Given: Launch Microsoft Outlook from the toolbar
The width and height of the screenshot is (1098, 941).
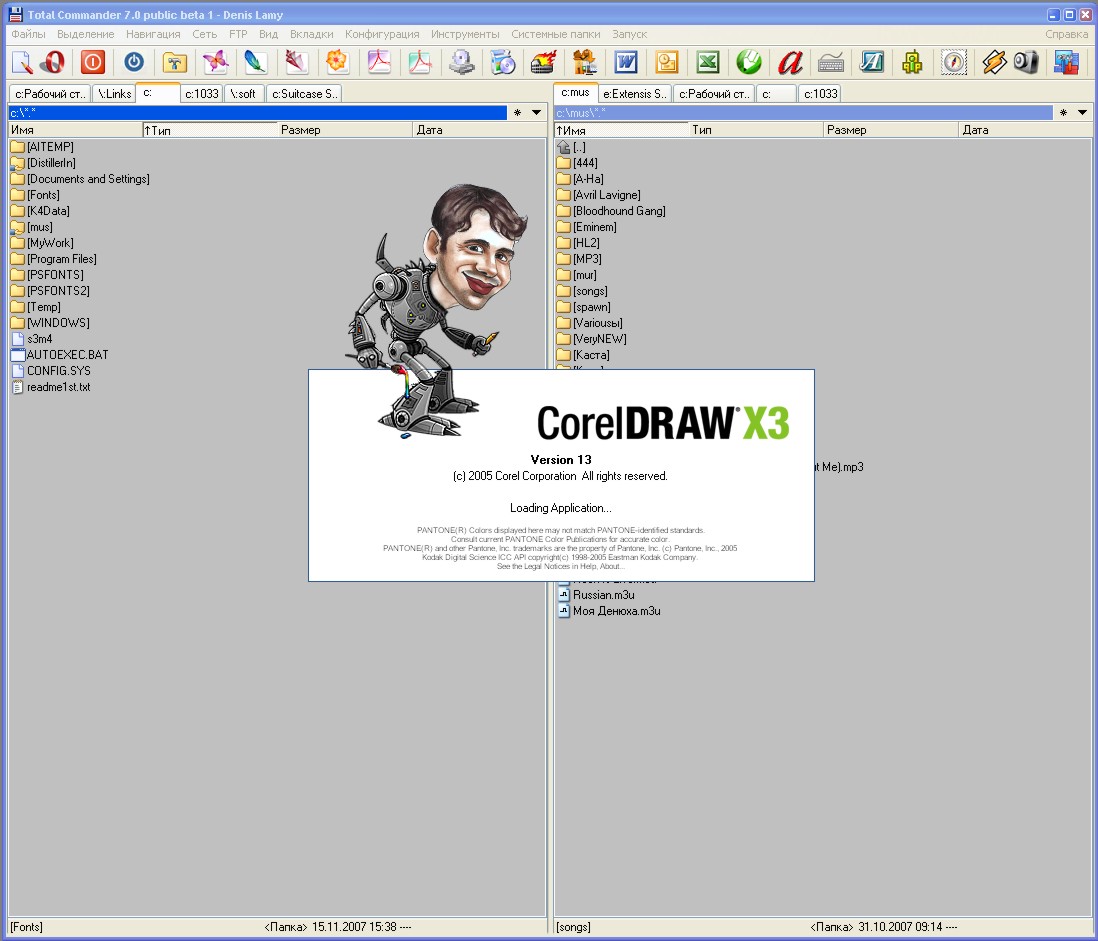Looking at the screenshot, I should 666,62.
